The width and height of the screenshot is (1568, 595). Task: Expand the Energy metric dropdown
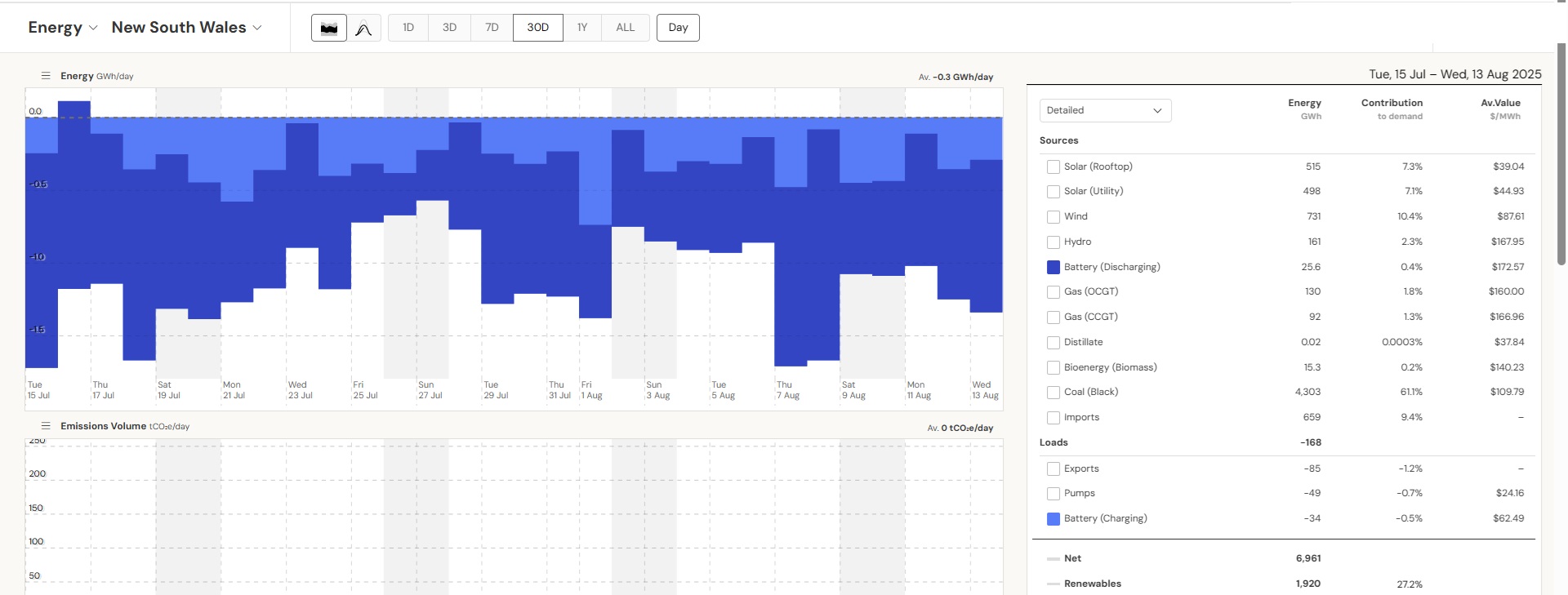(x=62, y=28)
